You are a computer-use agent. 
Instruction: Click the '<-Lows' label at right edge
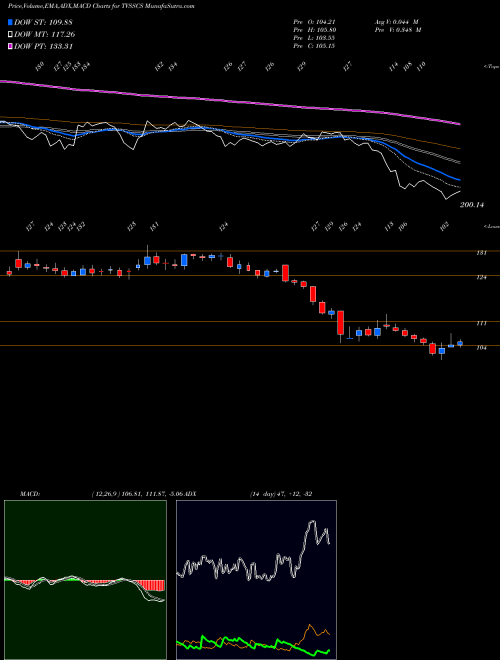click(491, 226)
